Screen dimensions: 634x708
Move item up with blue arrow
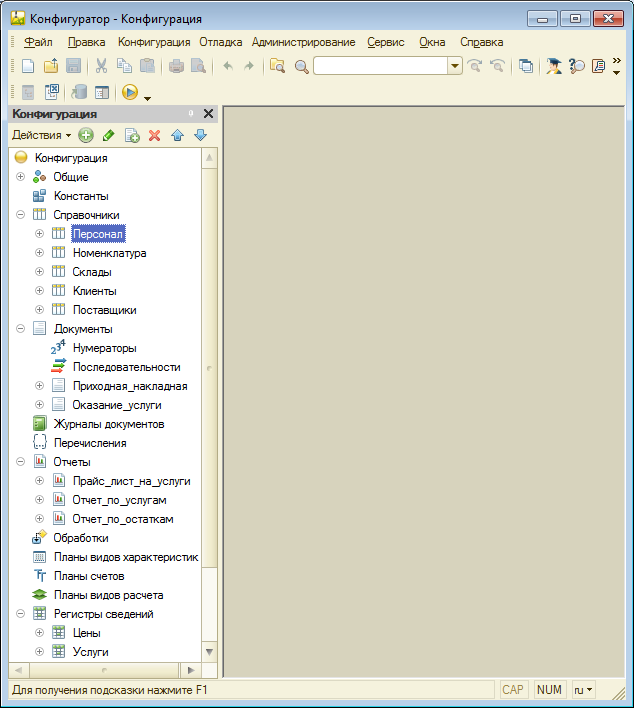pos(177,135)
